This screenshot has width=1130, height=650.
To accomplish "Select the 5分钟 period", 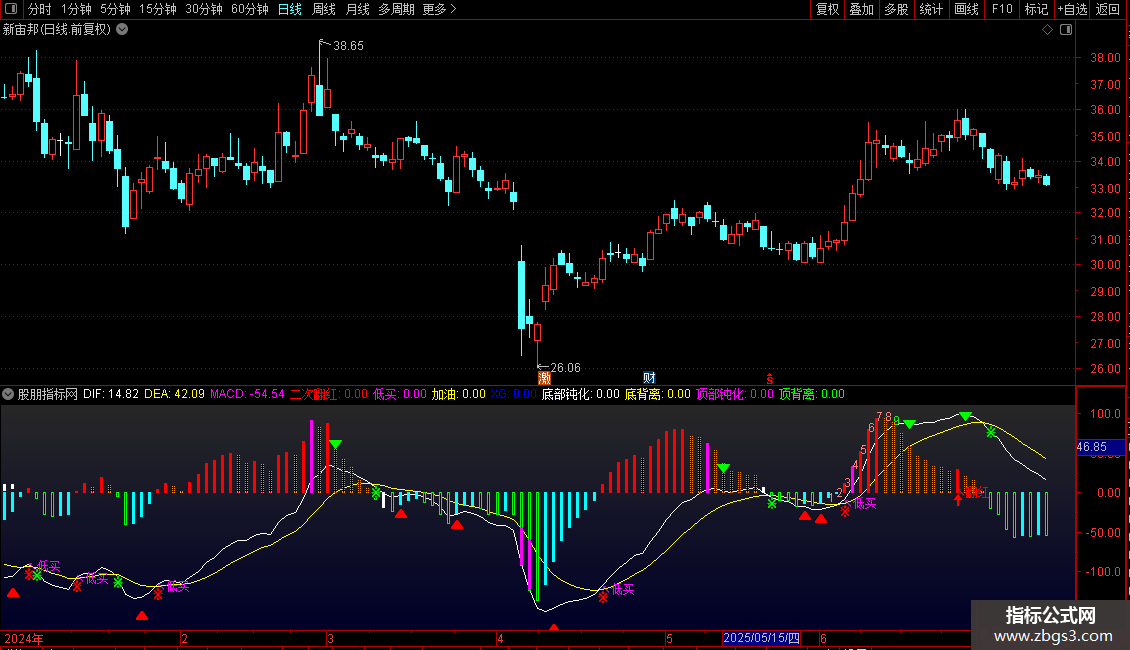I will point(115,9).
